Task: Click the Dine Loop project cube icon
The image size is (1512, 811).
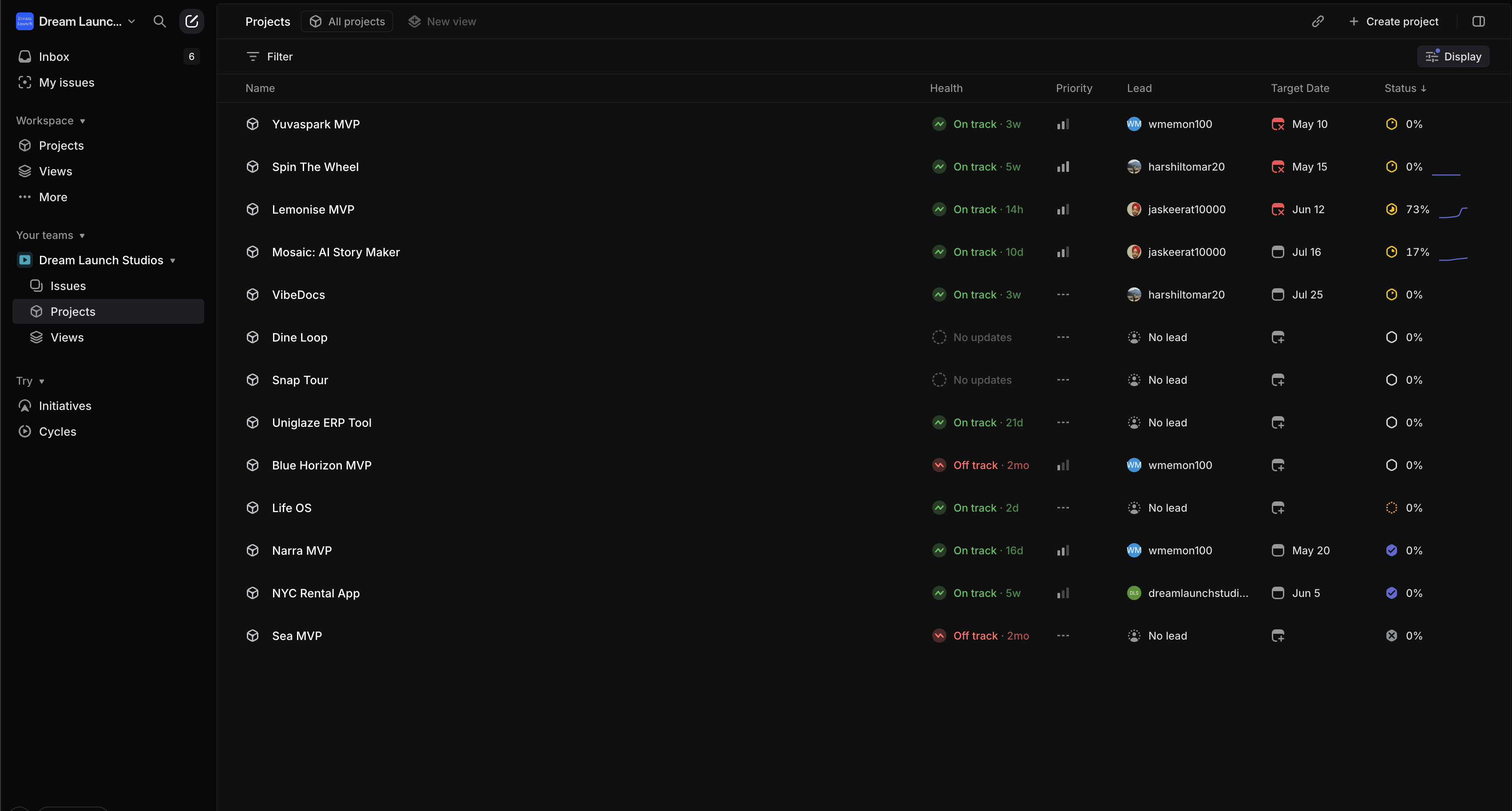Action: (253, 337)
